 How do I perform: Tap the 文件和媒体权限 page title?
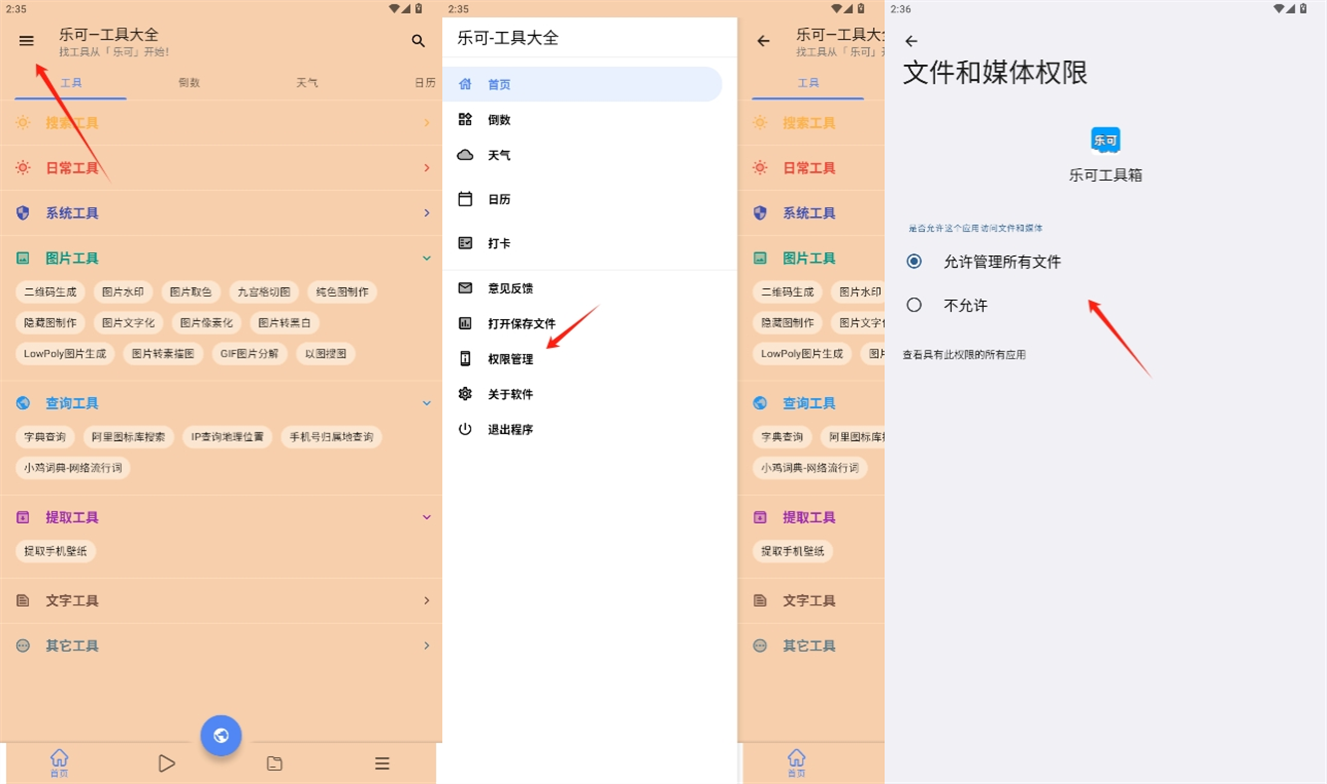tap(995, 72)
